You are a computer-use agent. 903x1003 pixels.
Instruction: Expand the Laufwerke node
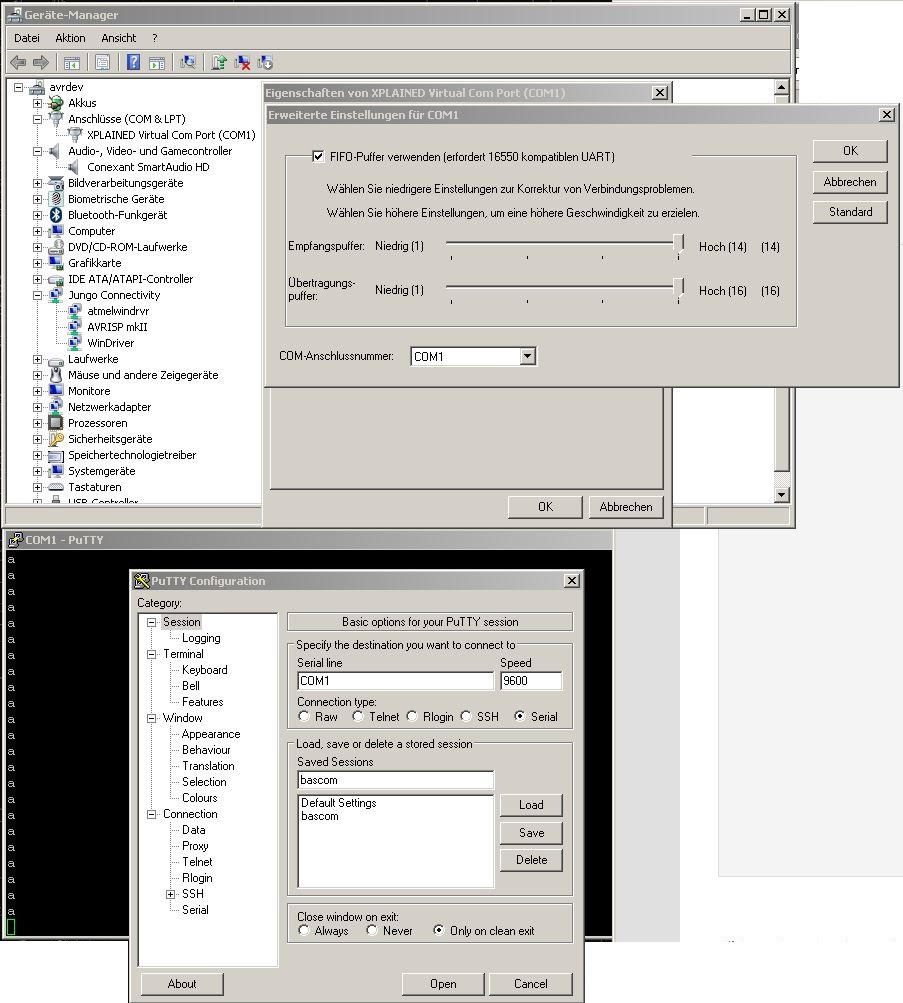point(38,359)
